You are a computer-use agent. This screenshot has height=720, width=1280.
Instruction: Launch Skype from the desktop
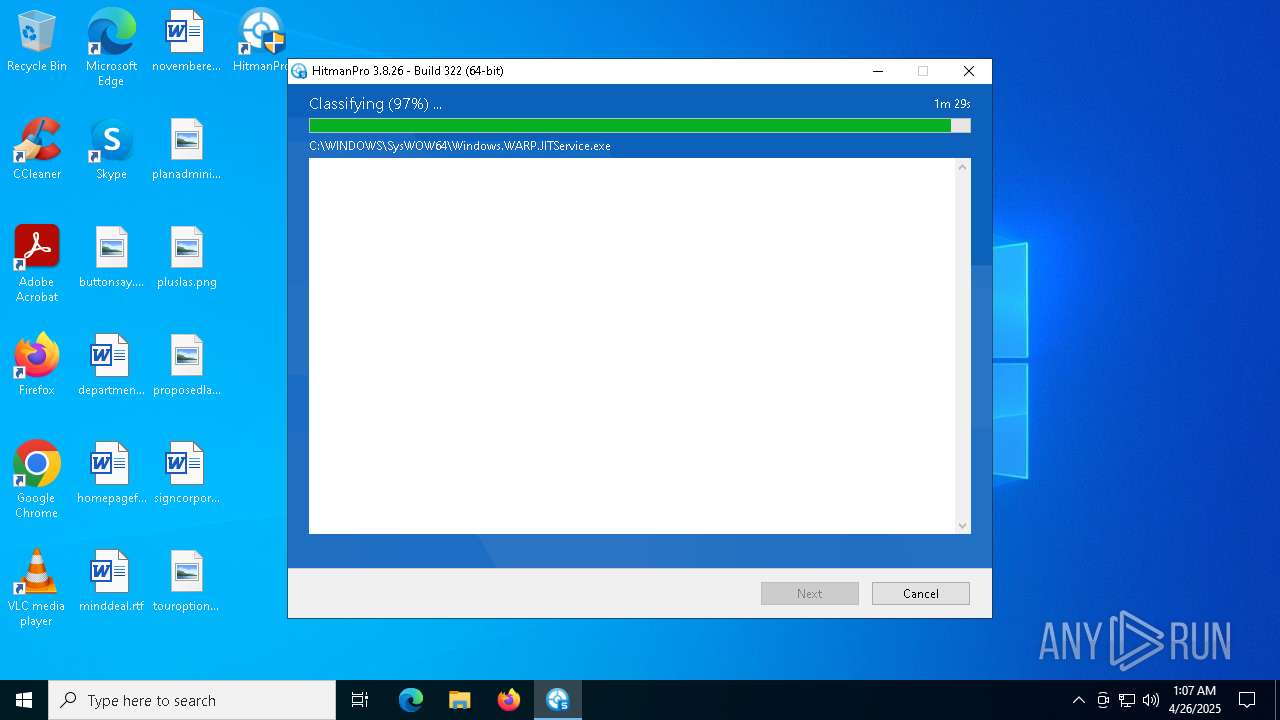[111, 149]
